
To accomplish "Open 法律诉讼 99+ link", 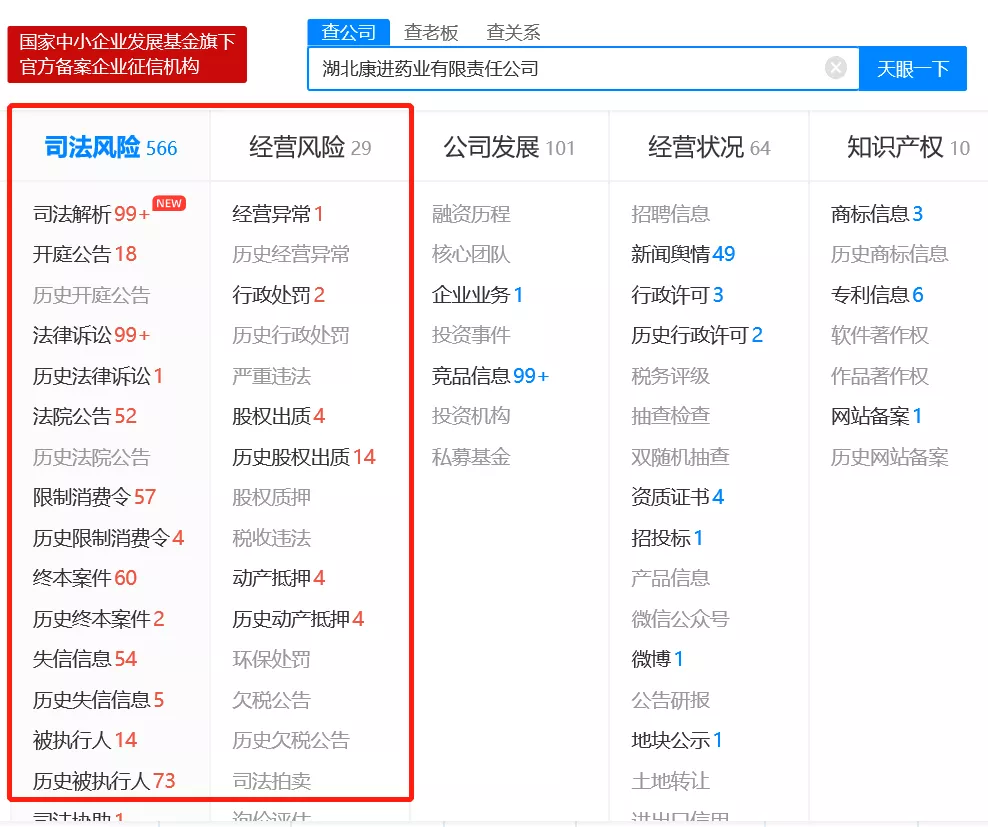I will (x=91, y=335).
